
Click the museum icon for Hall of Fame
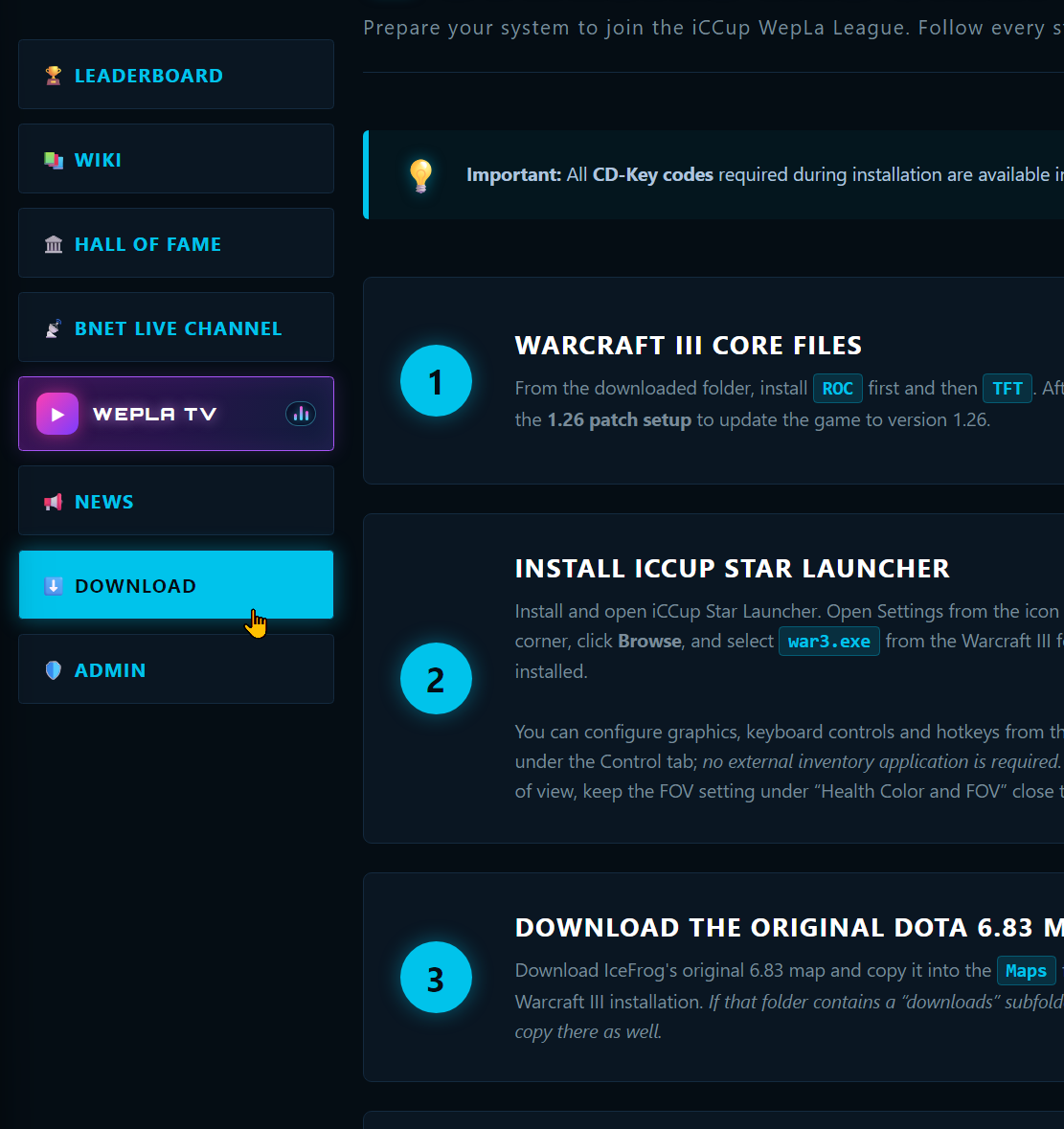pyautogui.click(x=54, y=244)
